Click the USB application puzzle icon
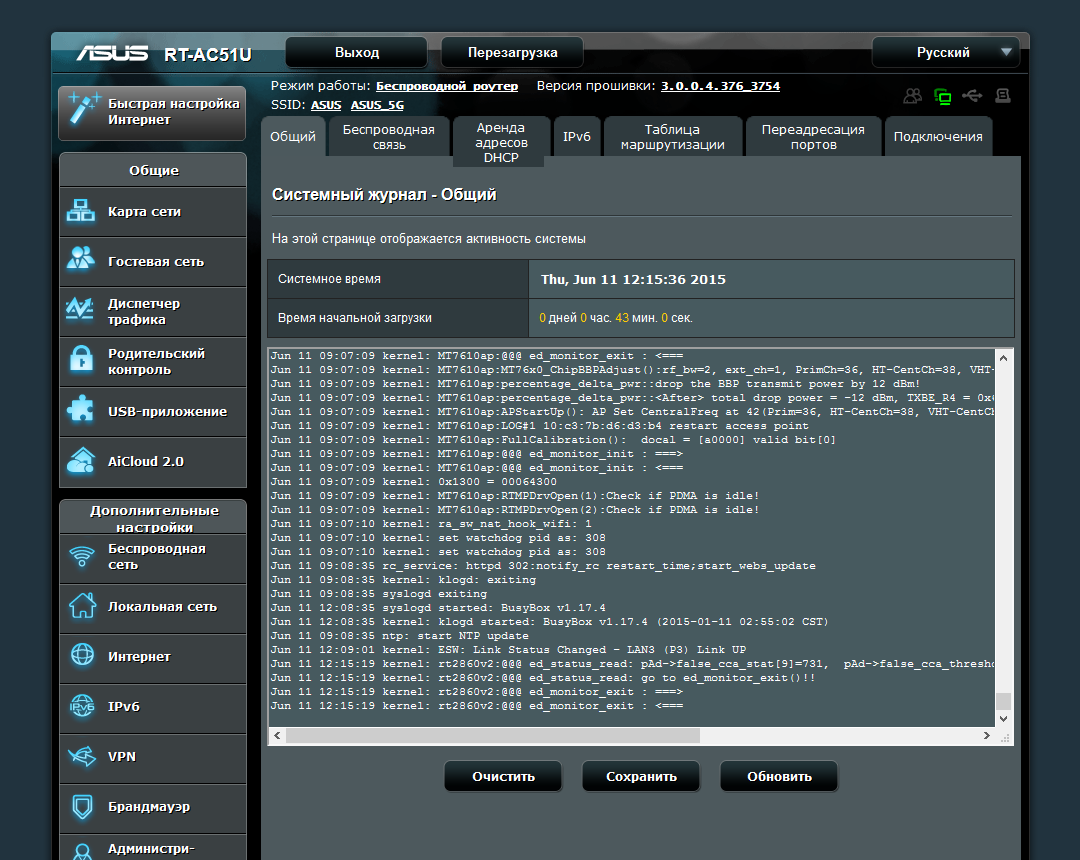The width and height of the screenshot is (1080, 860). [x=81, y=410]
